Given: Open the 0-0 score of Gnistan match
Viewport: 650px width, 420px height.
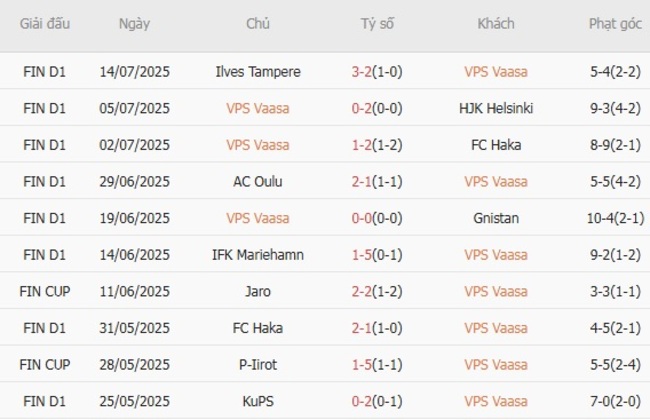Looking at the screenshot, I should (363, 218).
